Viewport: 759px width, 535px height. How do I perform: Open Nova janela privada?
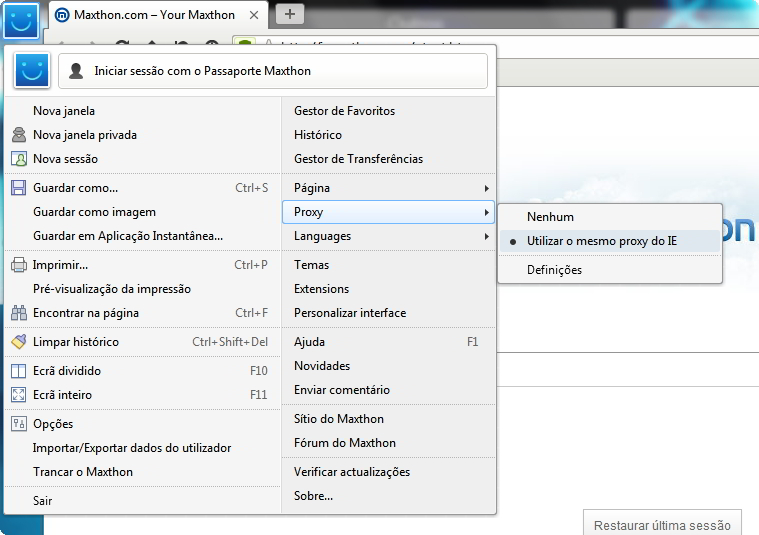point(143,135)
